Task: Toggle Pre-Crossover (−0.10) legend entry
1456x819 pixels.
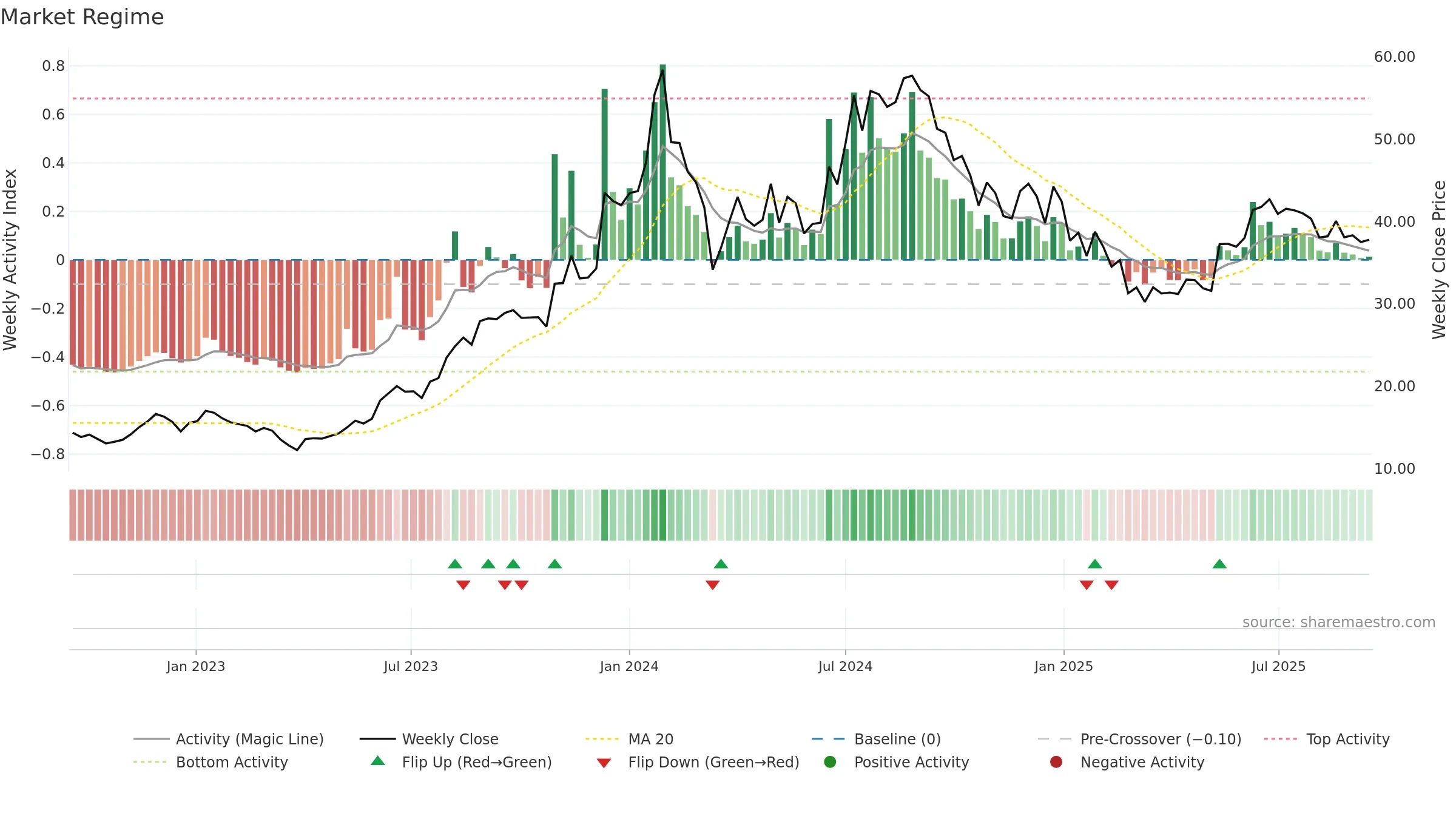Action: click(x=1140, y=739)
